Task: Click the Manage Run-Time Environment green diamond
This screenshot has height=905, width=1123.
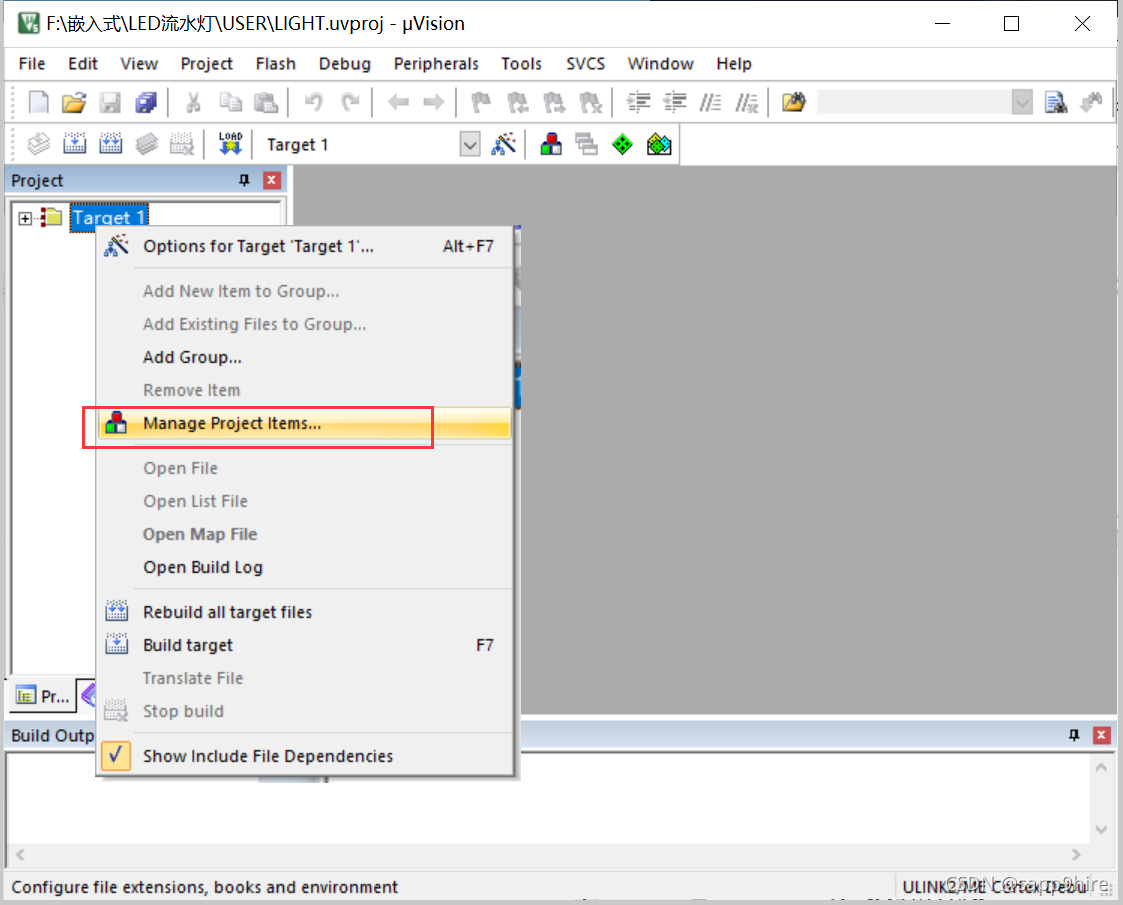Action: (x=622, y=145)
